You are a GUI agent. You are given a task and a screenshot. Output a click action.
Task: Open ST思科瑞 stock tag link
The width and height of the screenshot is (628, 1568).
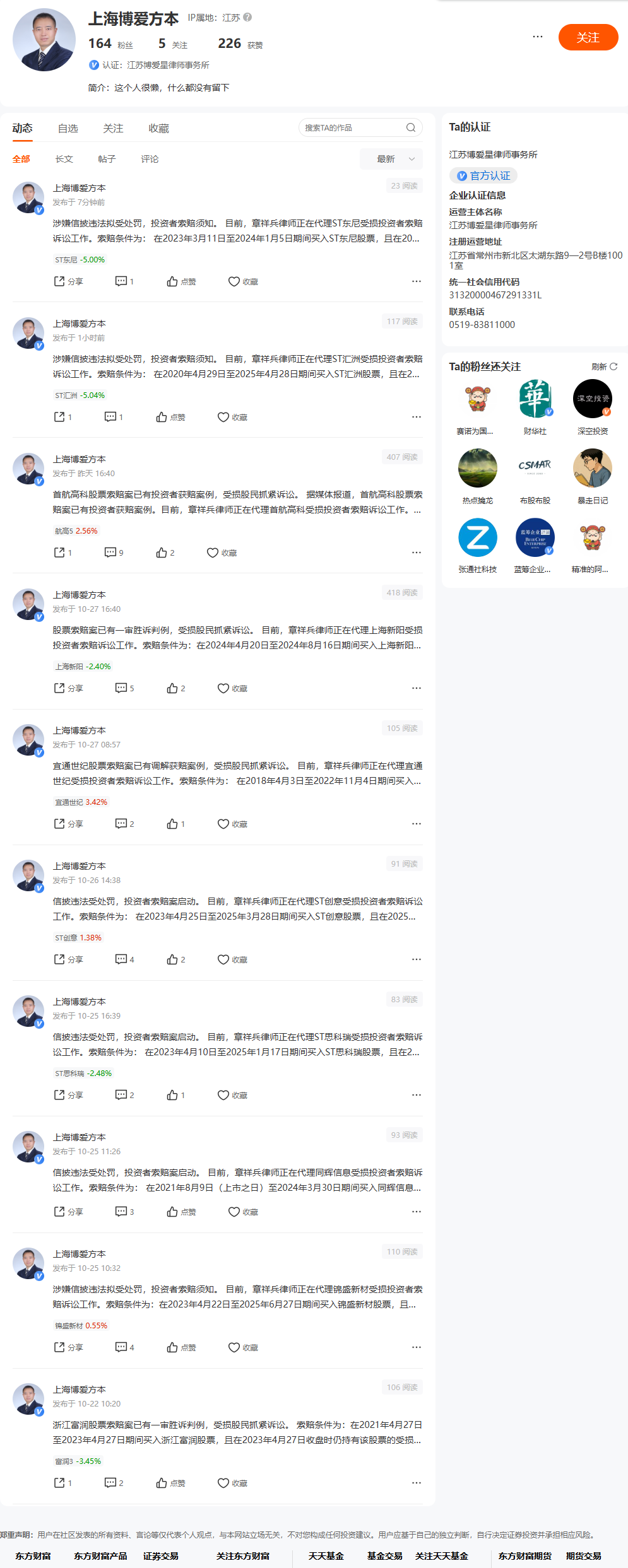pyautogui.click(x=83, y=1073)
